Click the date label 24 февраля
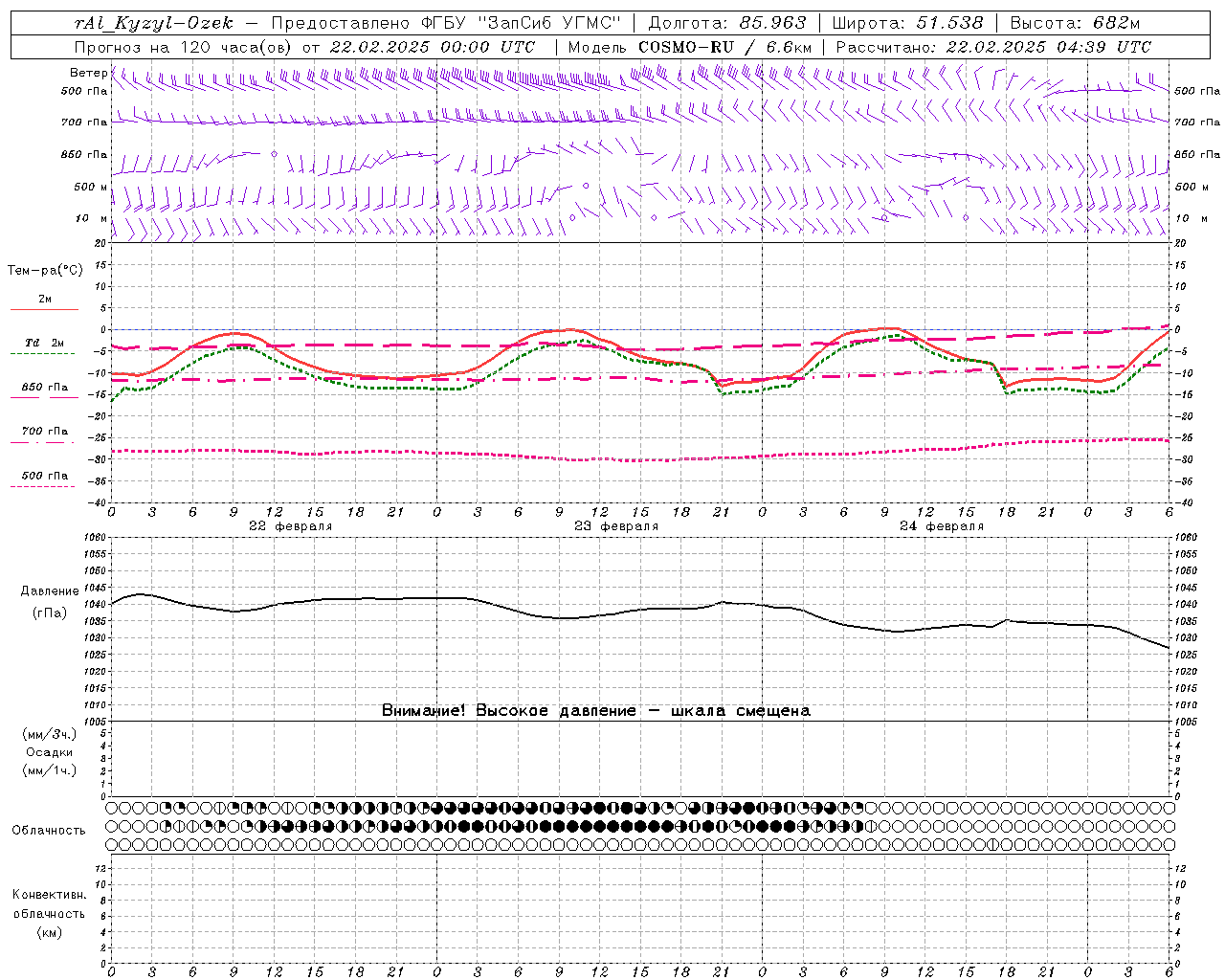Screen dimensions: 1225x980 tap(942, 526)
